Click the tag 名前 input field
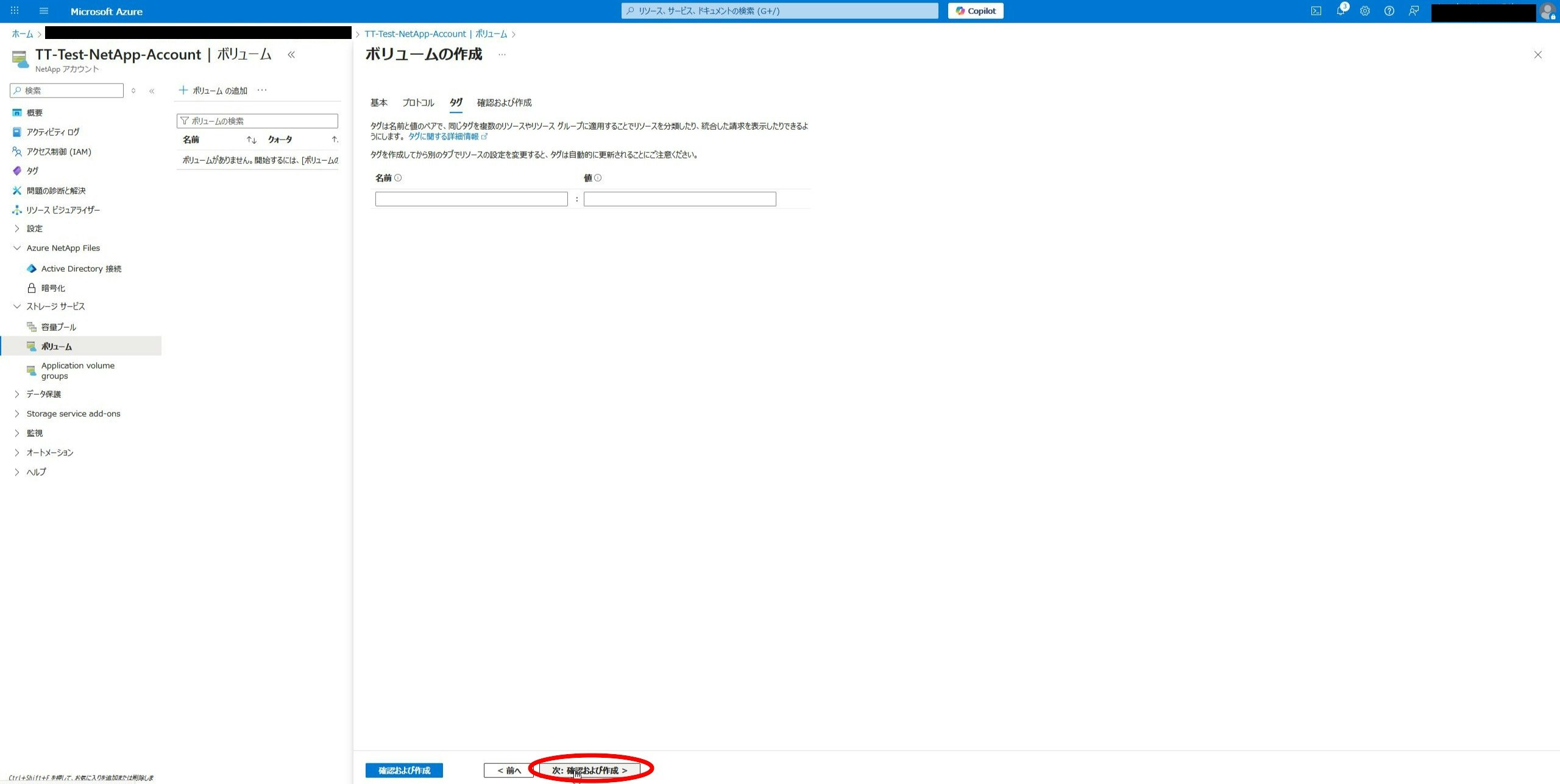The height and width of the screenshot is (784, 1560). click(471, 199)
